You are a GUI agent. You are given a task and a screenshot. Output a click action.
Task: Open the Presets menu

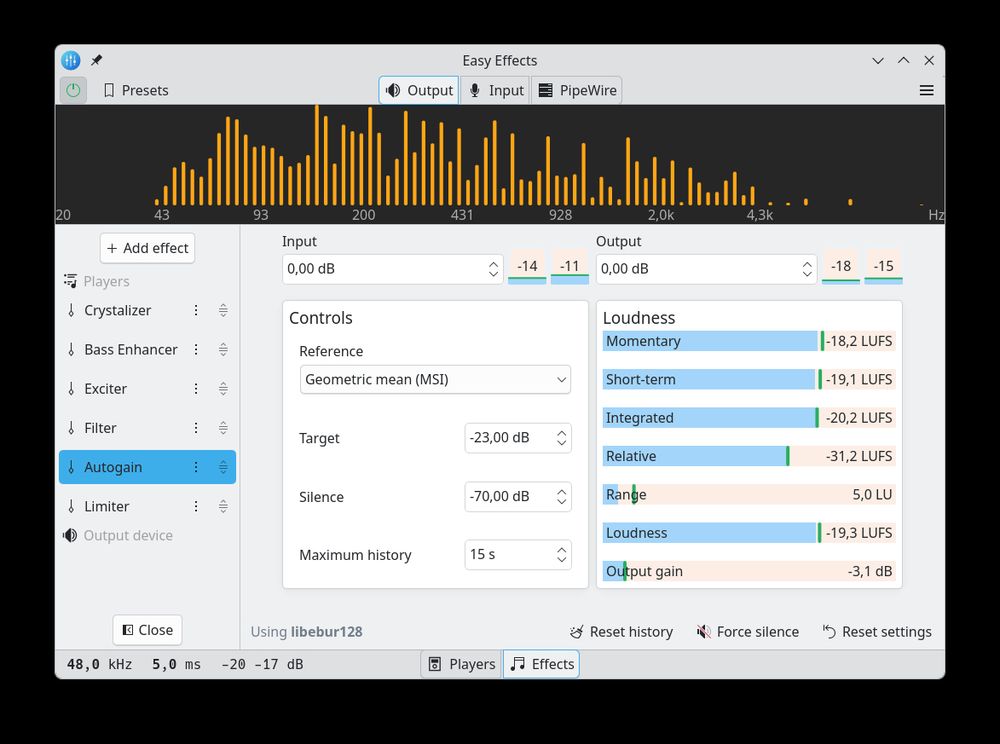[x=136, y=90]
